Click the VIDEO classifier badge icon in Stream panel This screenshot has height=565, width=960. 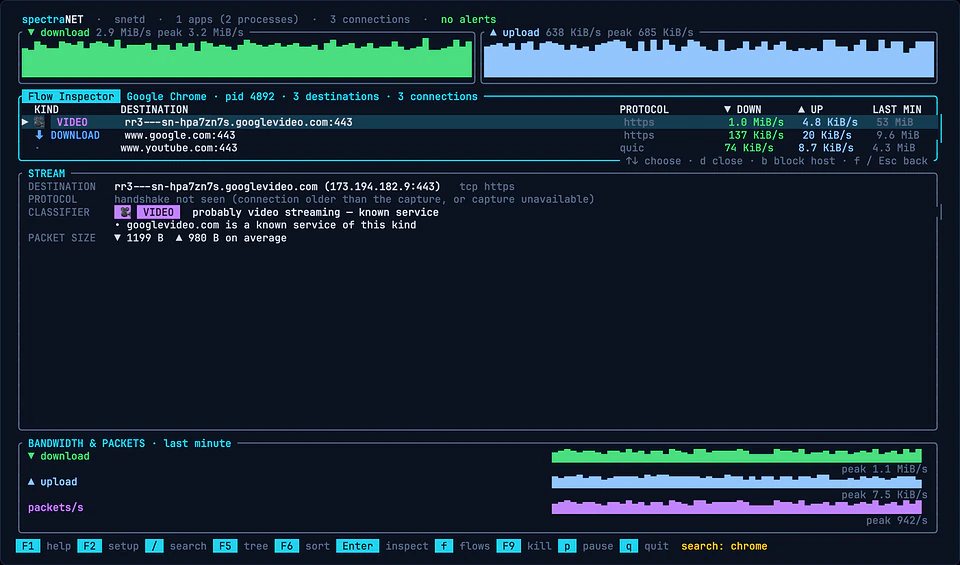coord(124,212)
